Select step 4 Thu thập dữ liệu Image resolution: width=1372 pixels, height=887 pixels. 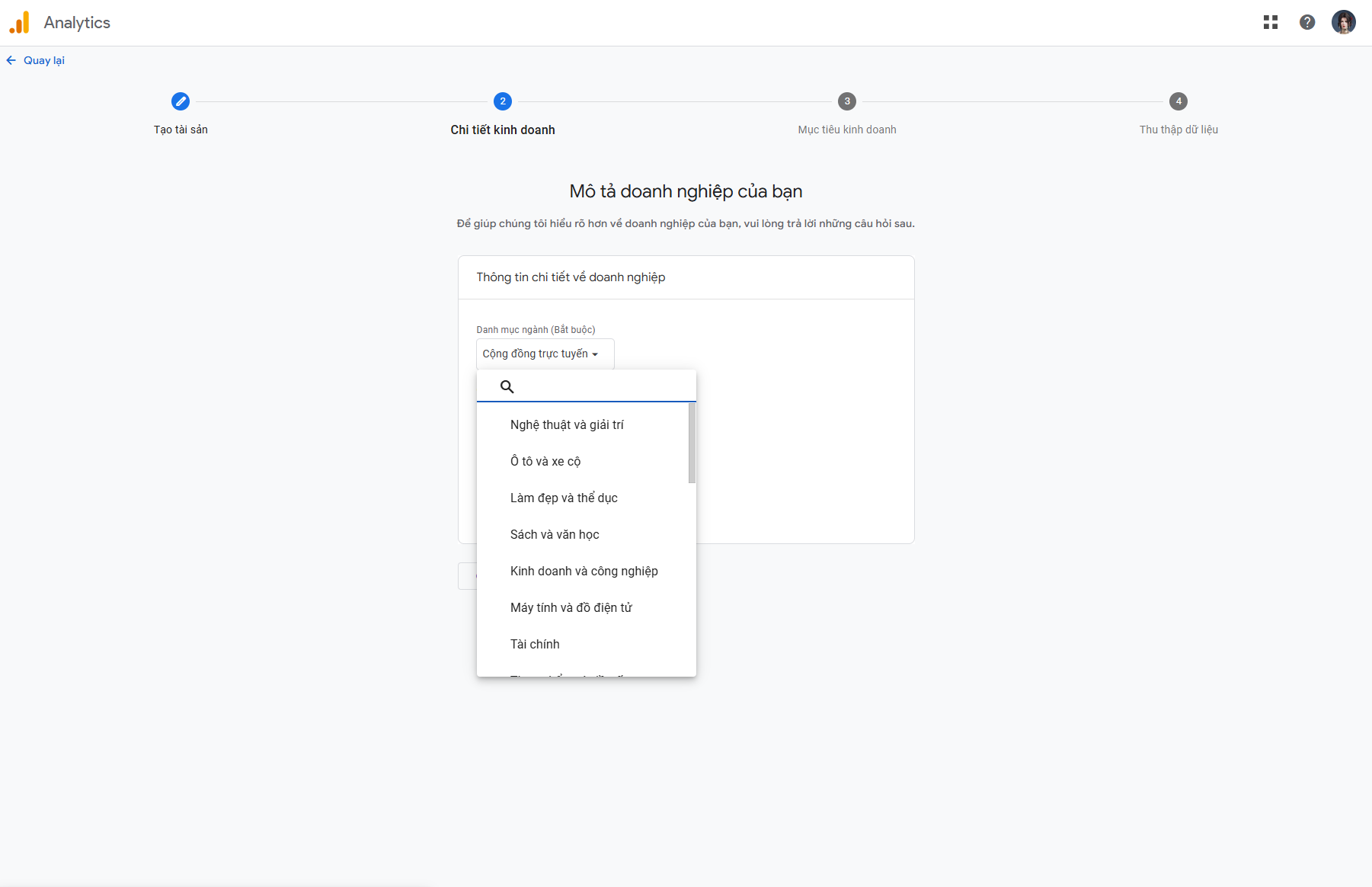(1179, 101)
